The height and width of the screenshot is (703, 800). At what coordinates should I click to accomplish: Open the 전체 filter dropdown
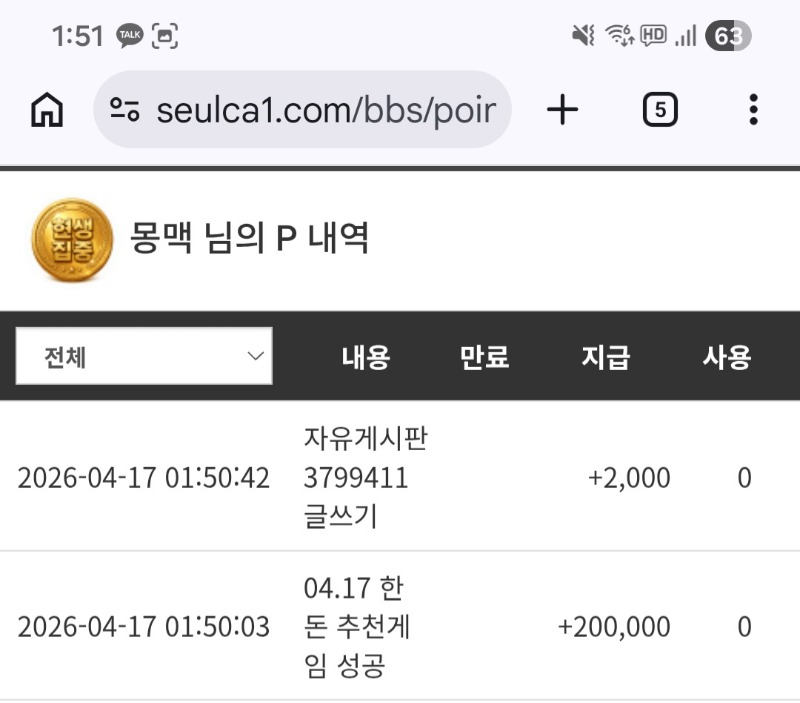[144, 356]
